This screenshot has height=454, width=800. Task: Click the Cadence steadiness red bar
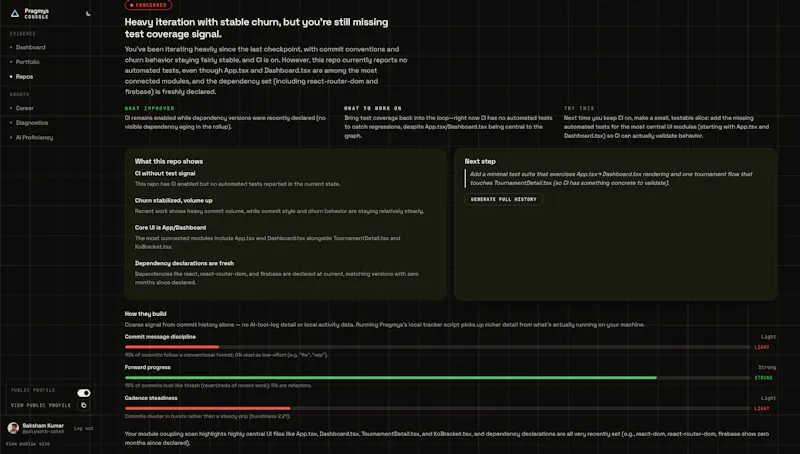(208, 408)
